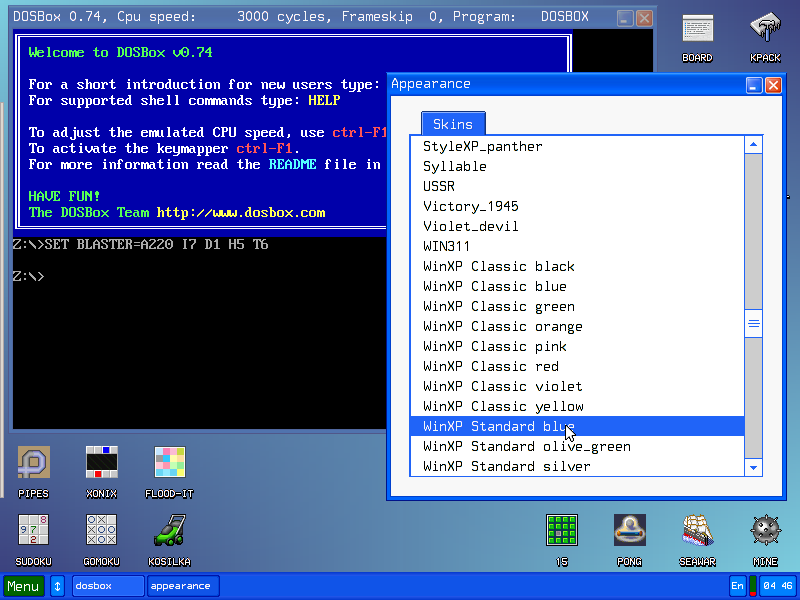
Task: Select the Violet_devil skin
Action: tap(577, 226)
